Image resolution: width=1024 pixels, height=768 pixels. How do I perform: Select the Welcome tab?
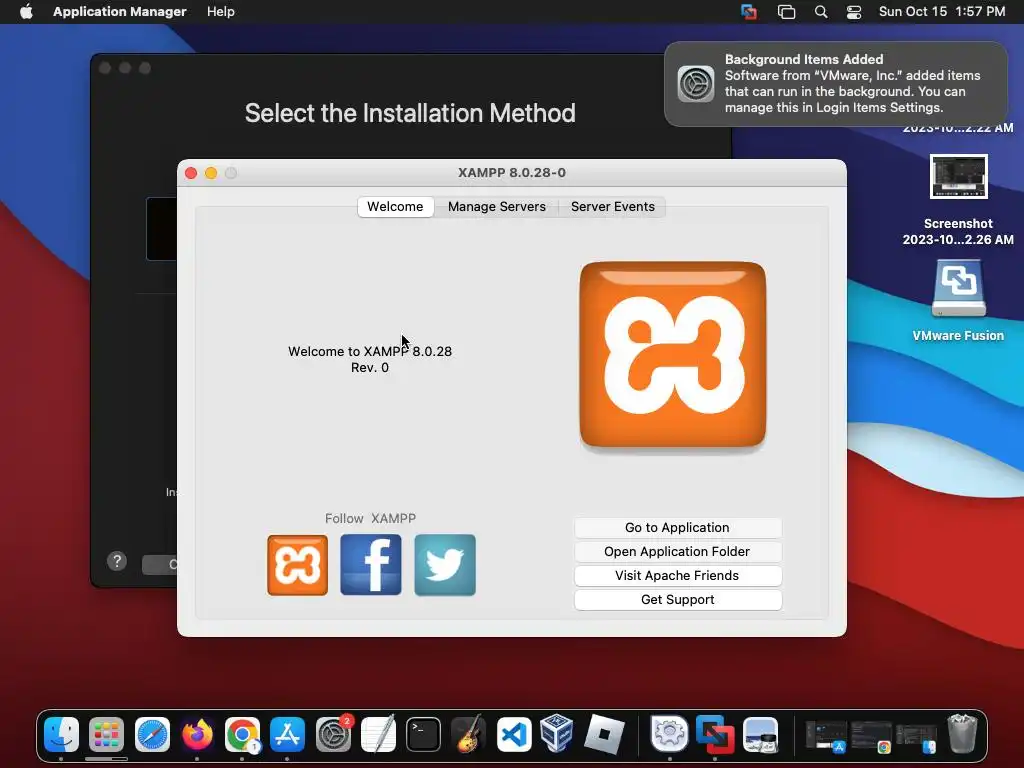click(x=395, y=207)
